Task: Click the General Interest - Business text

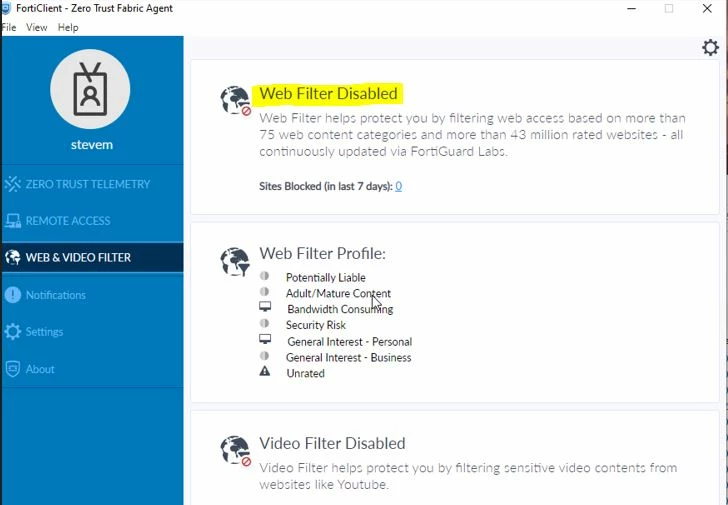Action: (x=348, y=357)
